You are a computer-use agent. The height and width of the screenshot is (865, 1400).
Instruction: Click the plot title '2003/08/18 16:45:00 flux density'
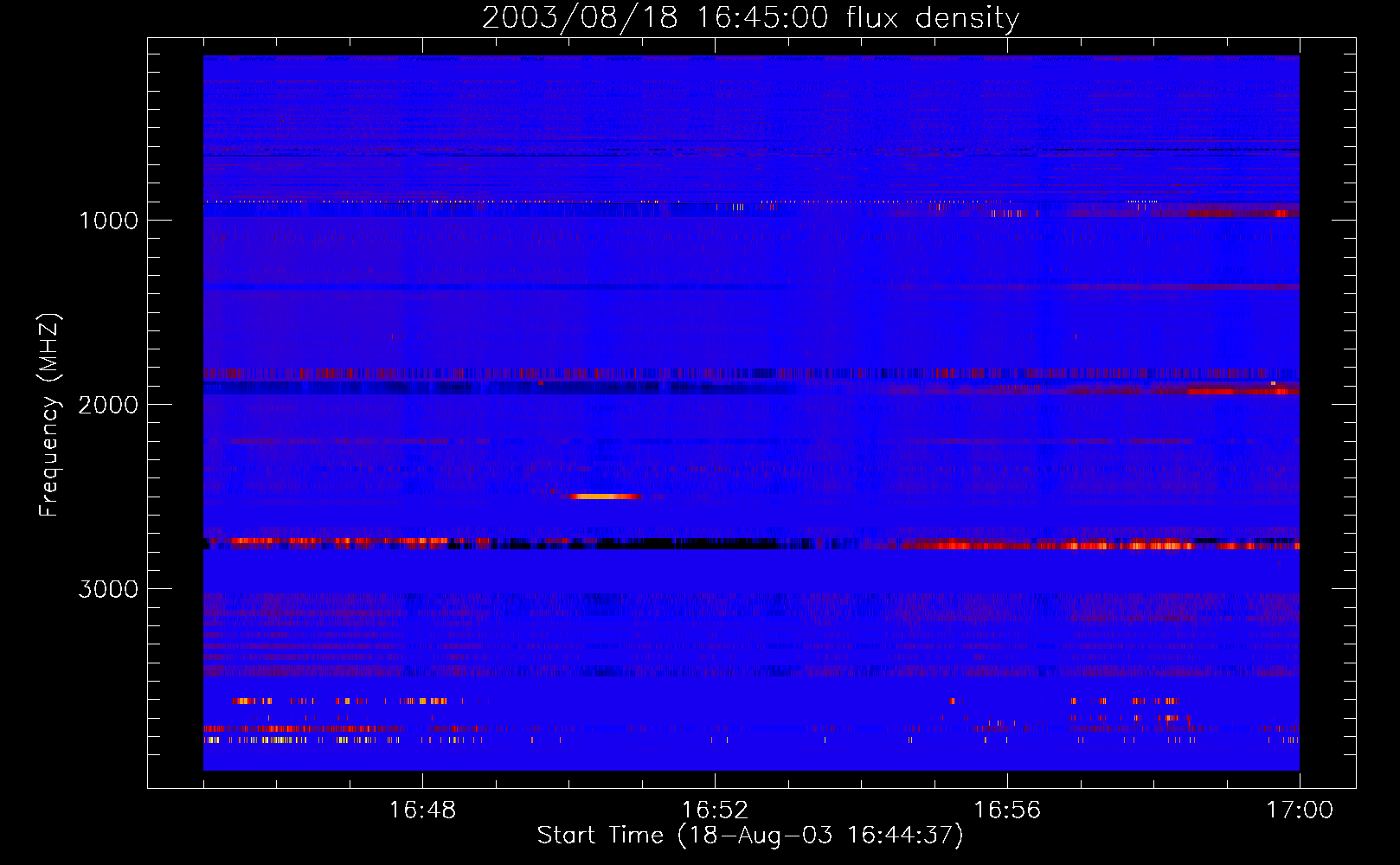coord(750,17)
